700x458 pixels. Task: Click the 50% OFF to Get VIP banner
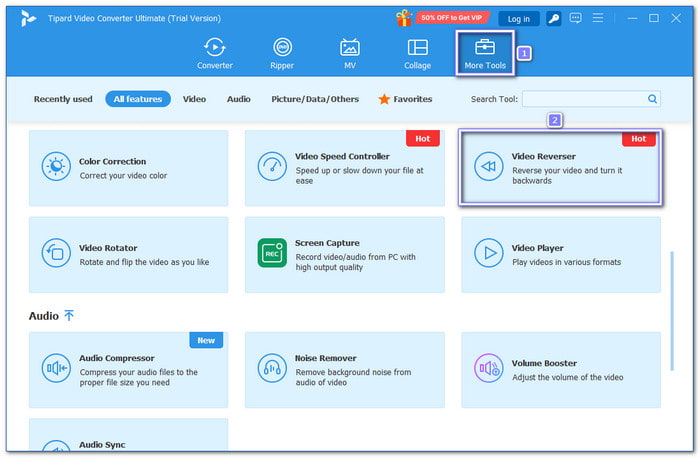click(x=452, y=18)
